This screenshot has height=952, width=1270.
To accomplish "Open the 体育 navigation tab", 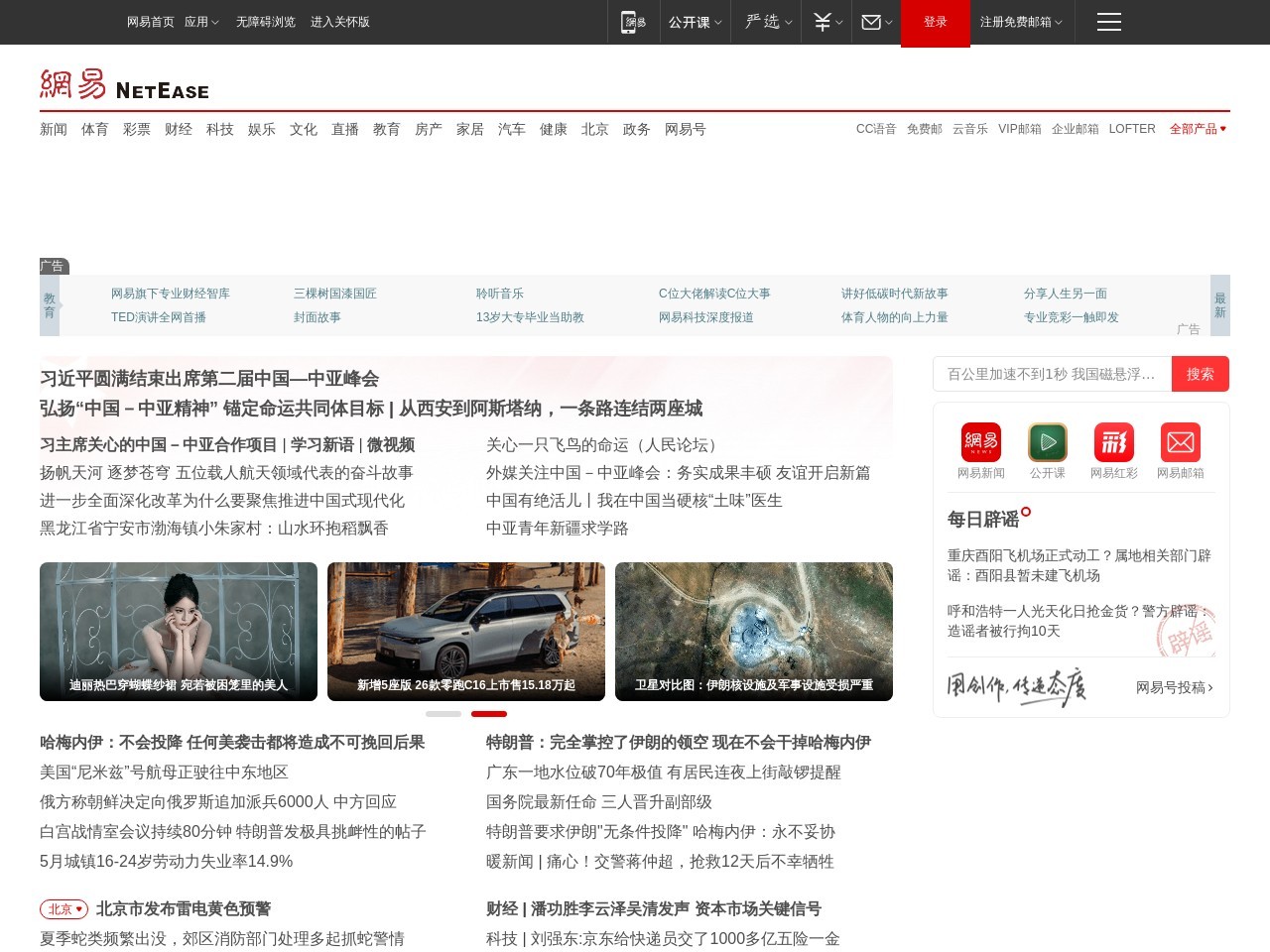I will [x=95, y=129].
